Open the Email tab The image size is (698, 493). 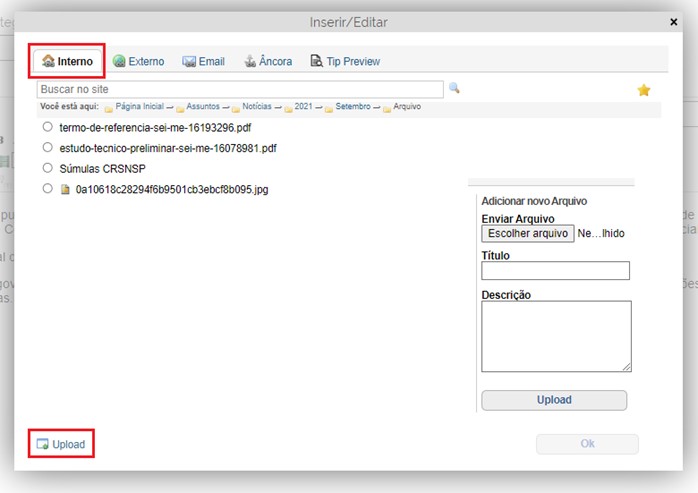[x=203, y=61]
